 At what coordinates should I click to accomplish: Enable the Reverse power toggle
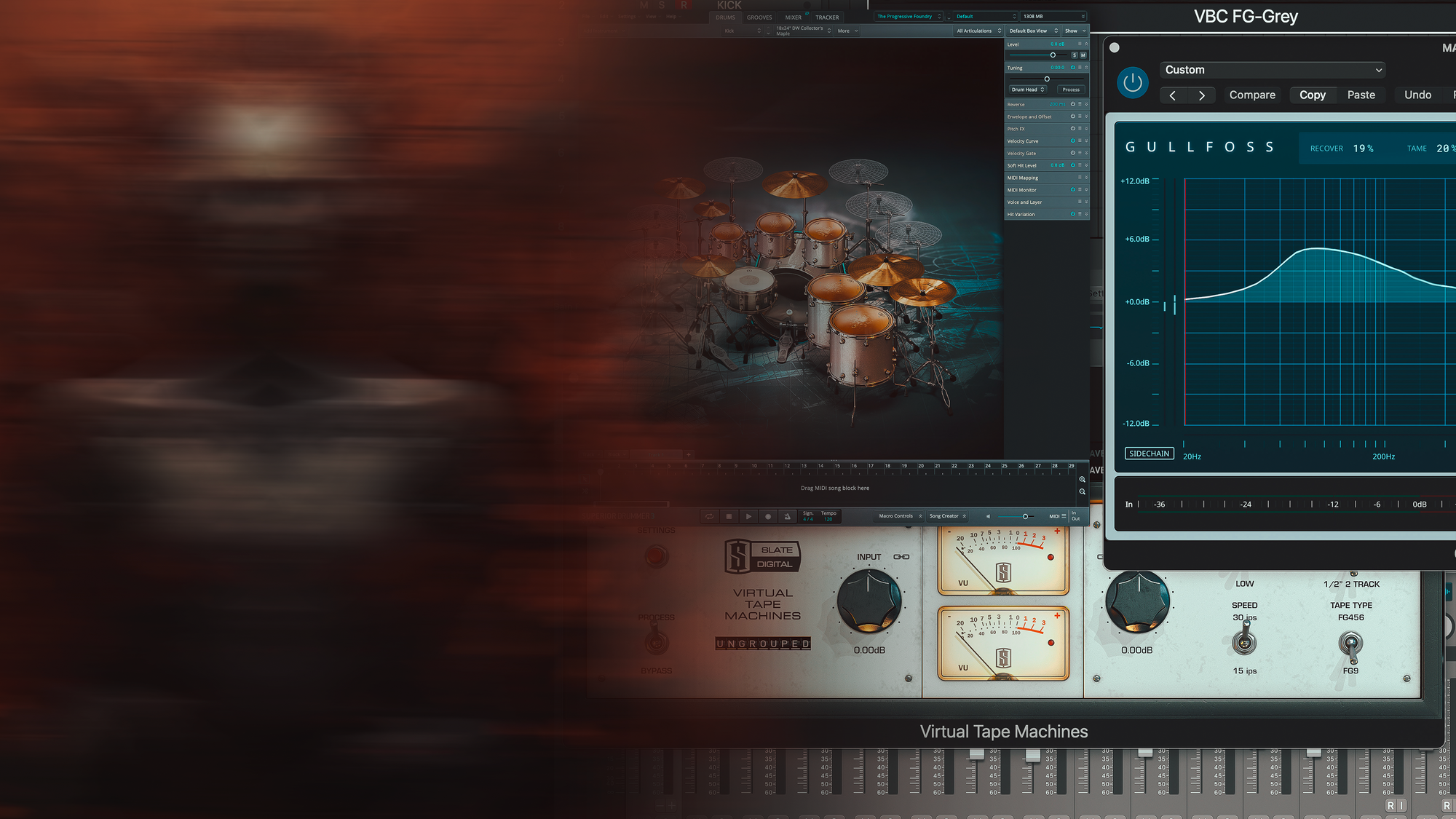tap(1072, 104)
